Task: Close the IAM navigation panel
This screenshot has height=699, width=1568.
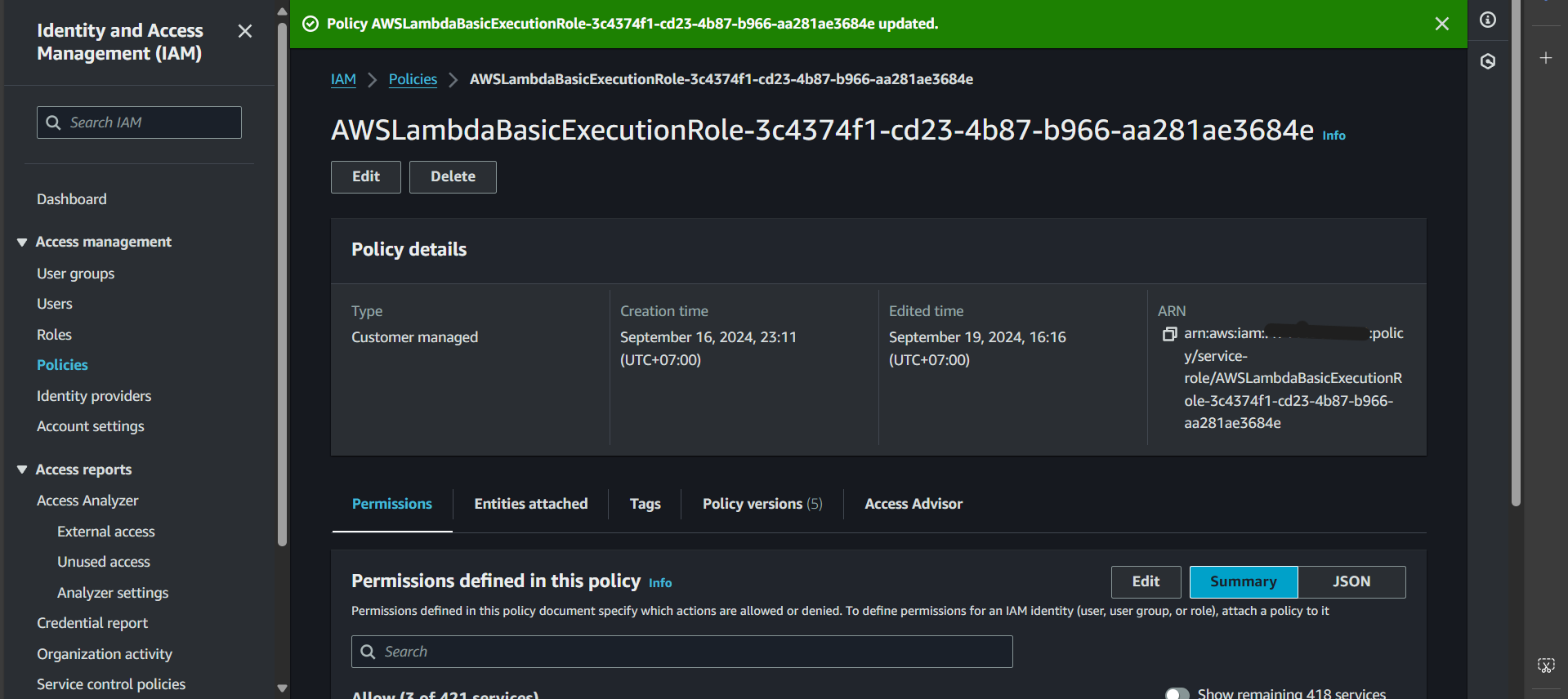Action: [245, 31]
